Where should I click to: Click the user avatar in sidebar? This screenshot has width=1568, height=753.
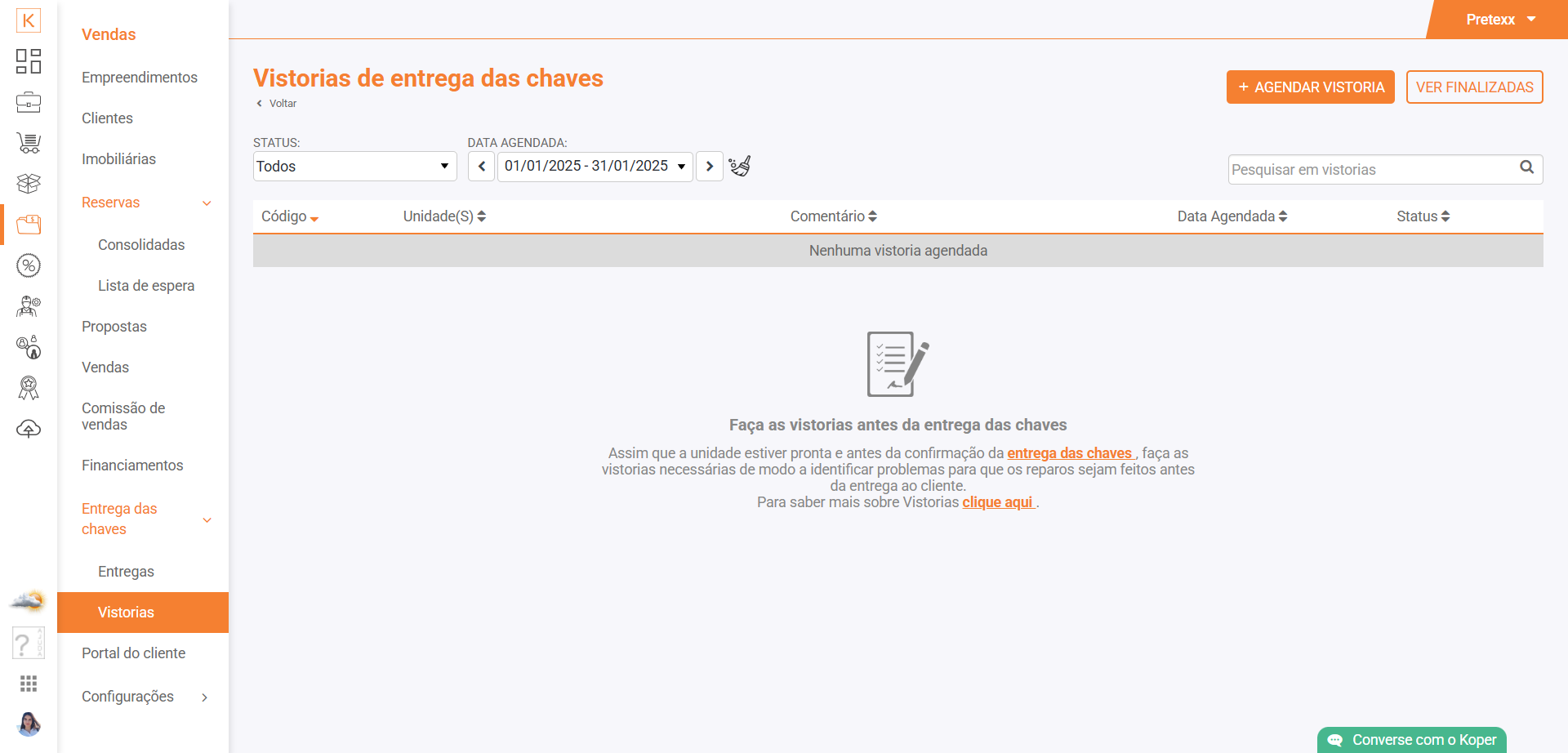pyautogui.click(x=29, y=724)
